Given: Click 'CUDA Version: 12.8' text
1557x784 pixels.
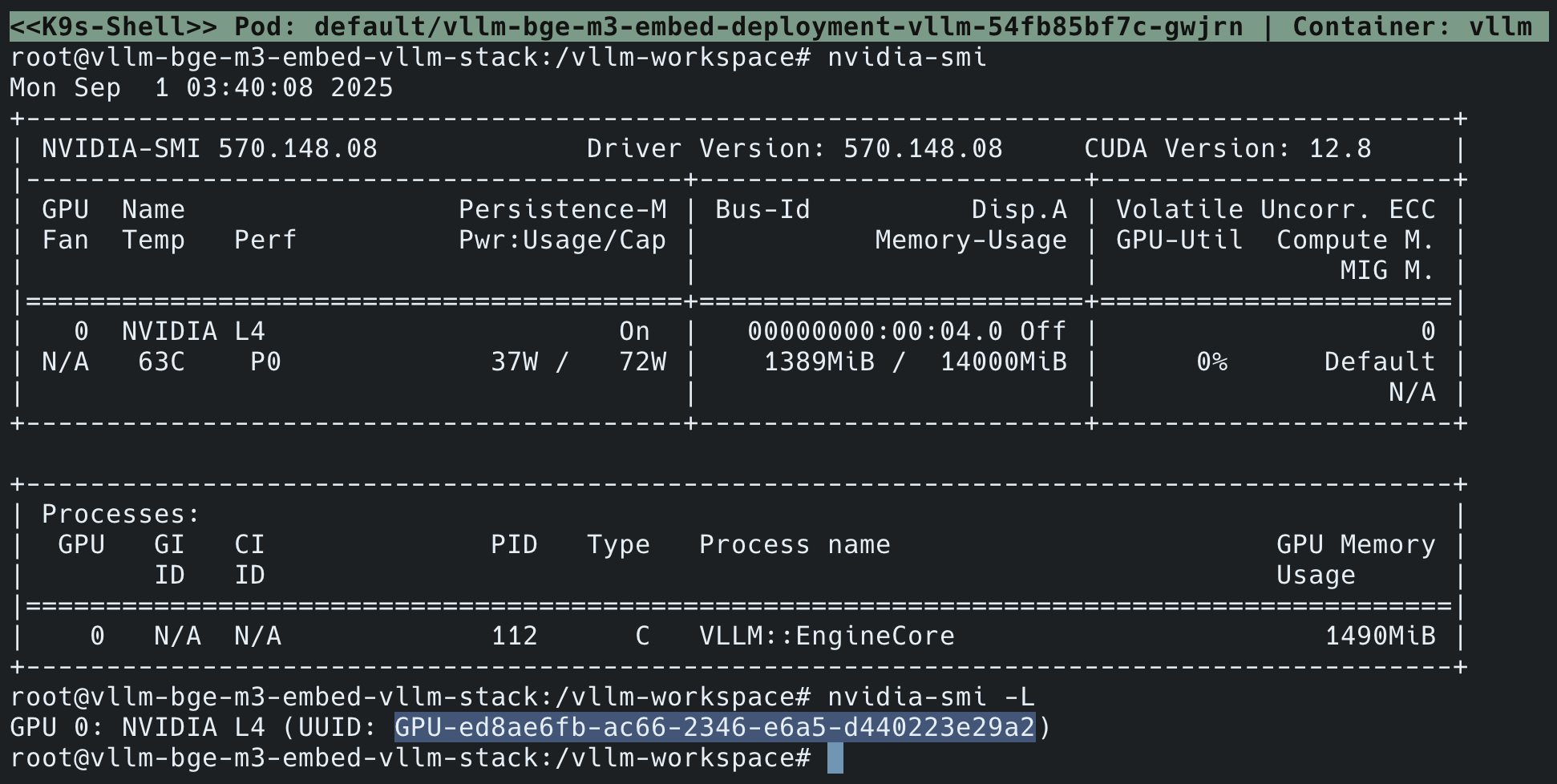Looking at the screenshot, I should pos(1227,149).
